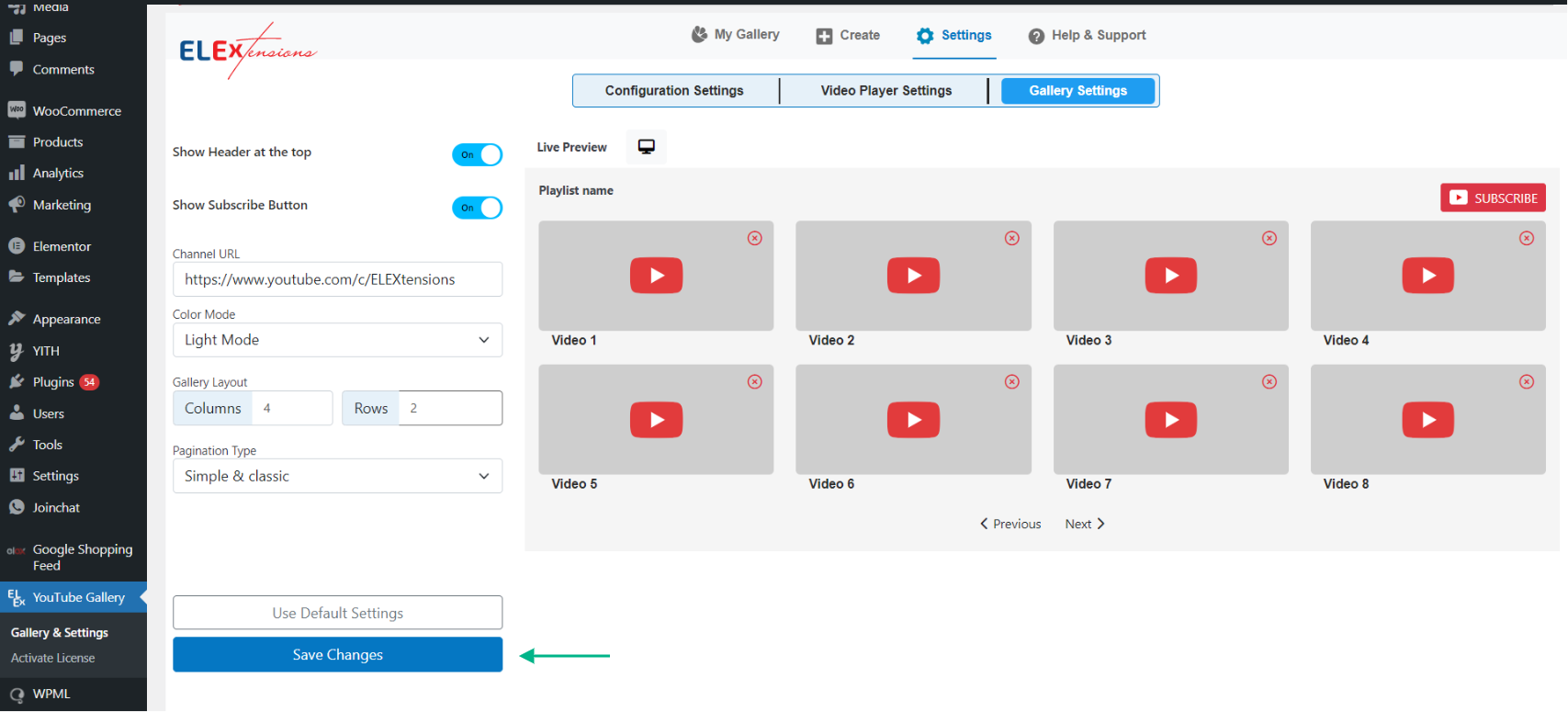1568x712 pixels.
Task: Open the Color Mode dropdown
Action: tap(337, 340)
